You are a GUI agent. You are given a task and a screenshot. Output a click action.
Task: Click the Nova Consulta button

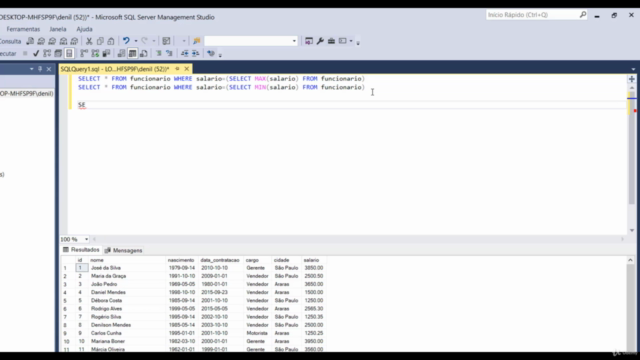coord(10,41)
